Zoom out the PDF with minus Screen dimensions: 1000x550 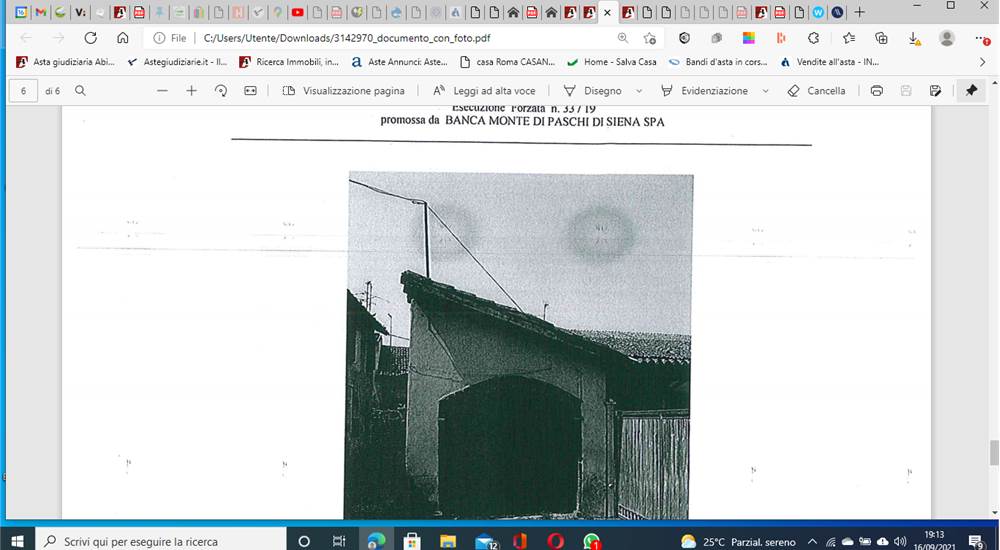tap(162, 91)
